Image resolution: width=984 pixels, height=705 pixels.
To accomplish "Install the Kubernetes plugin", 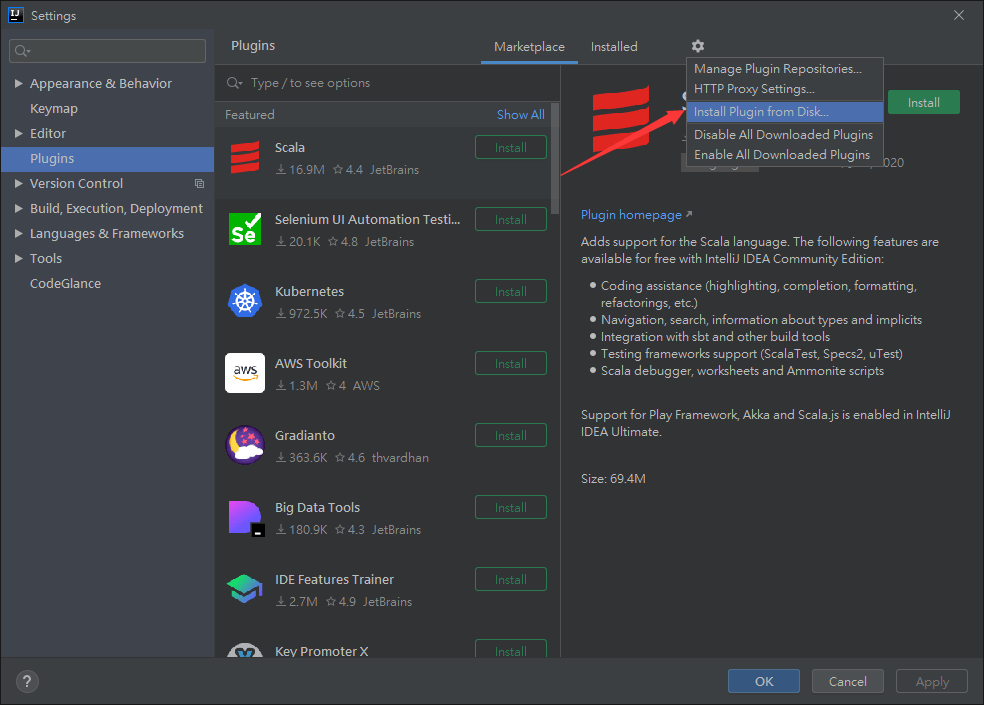I will point(510,292).
